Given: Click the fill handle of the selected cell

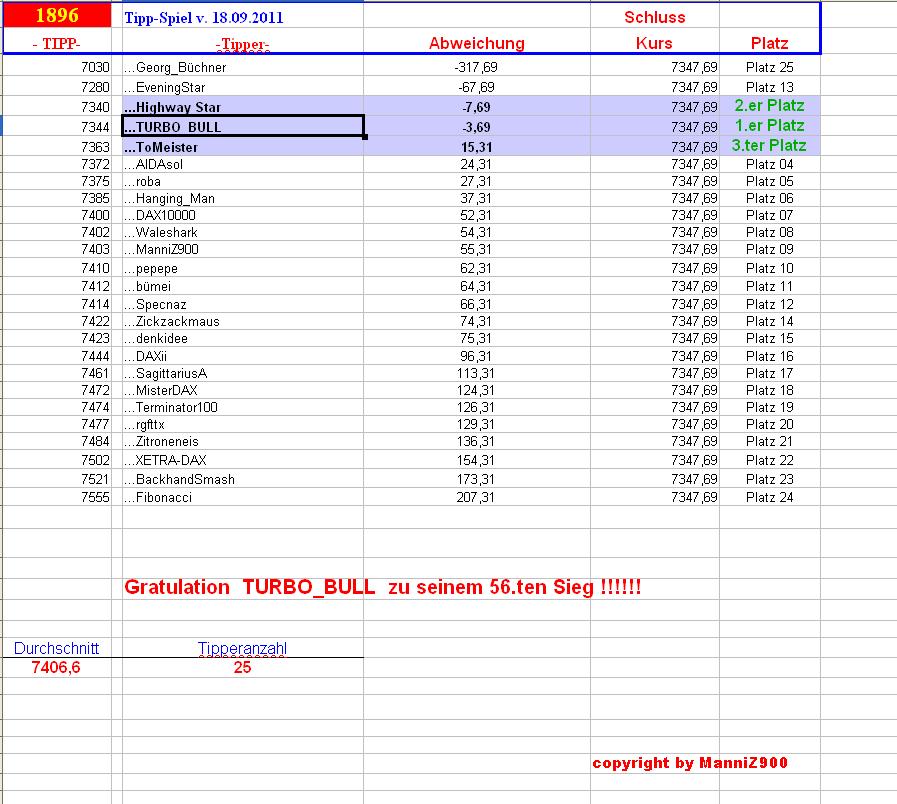Looking at the screenshot, I should click(365, 137).
